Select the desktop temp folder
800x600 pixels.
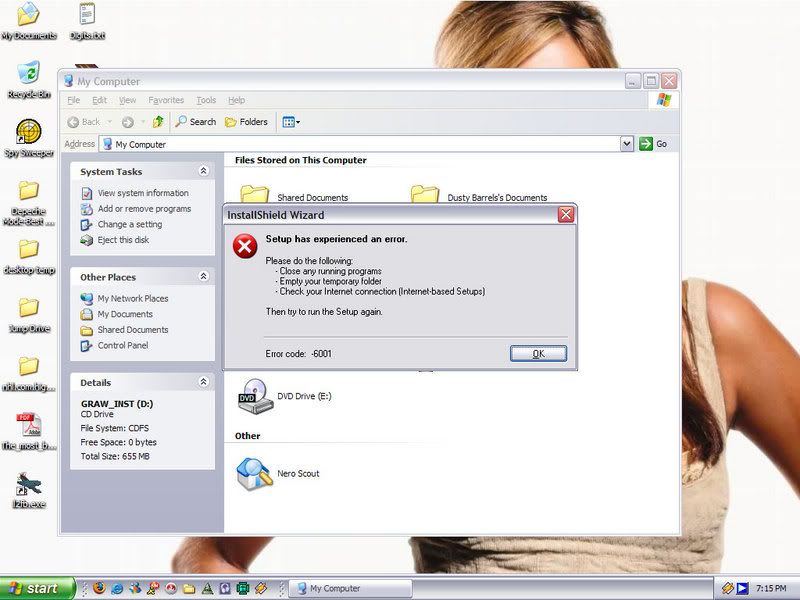pos(29,257)
